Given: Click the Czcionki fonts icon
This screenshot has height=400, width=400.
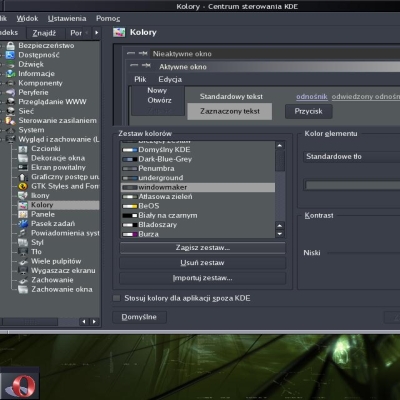Looking at the screenshot, I should pos(23,149).
